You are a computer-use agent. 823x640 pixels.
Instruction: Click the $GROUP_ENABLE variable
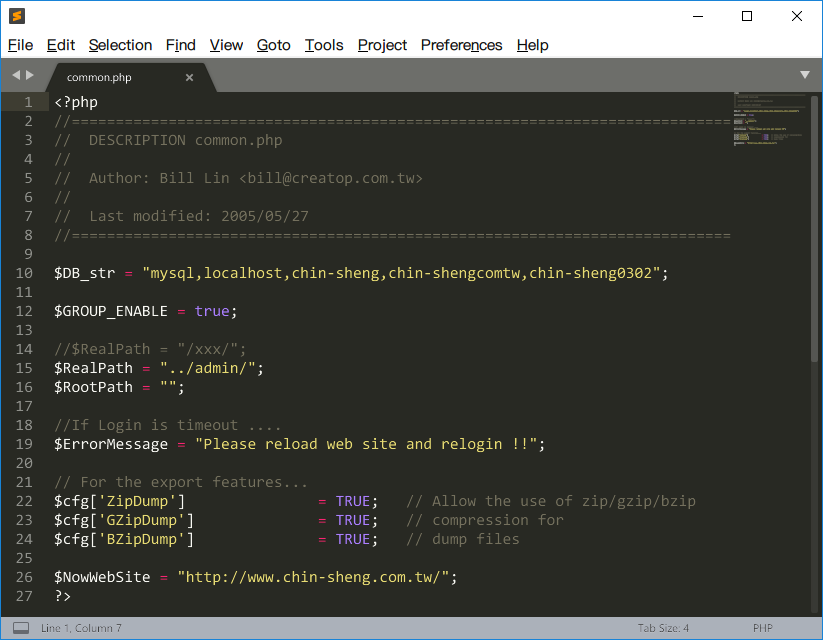coord(111,311)
